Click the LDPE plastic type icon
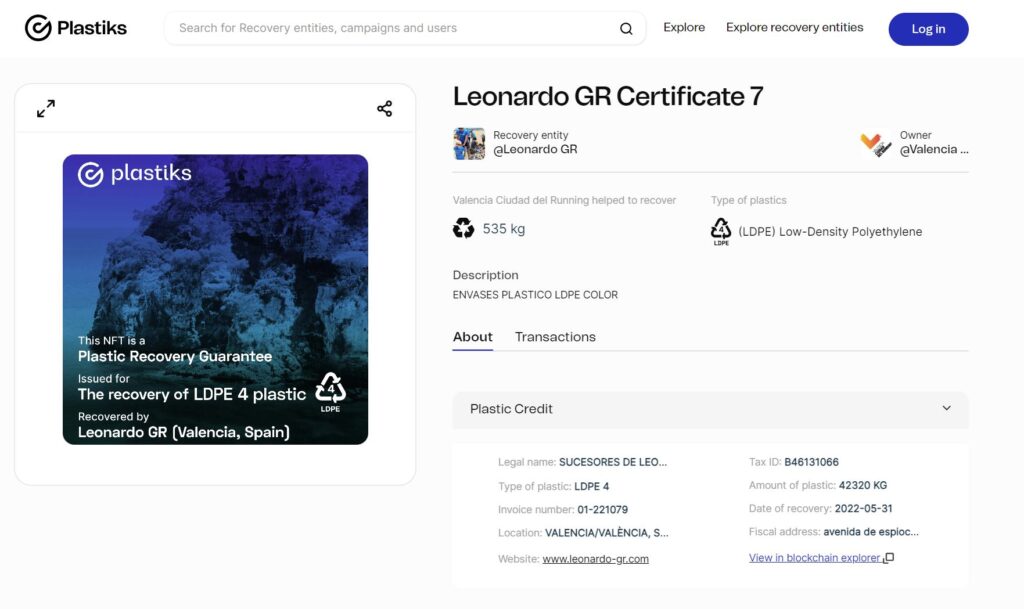The width and height of the screenshot is (1024, 609). tap(720, 232)
